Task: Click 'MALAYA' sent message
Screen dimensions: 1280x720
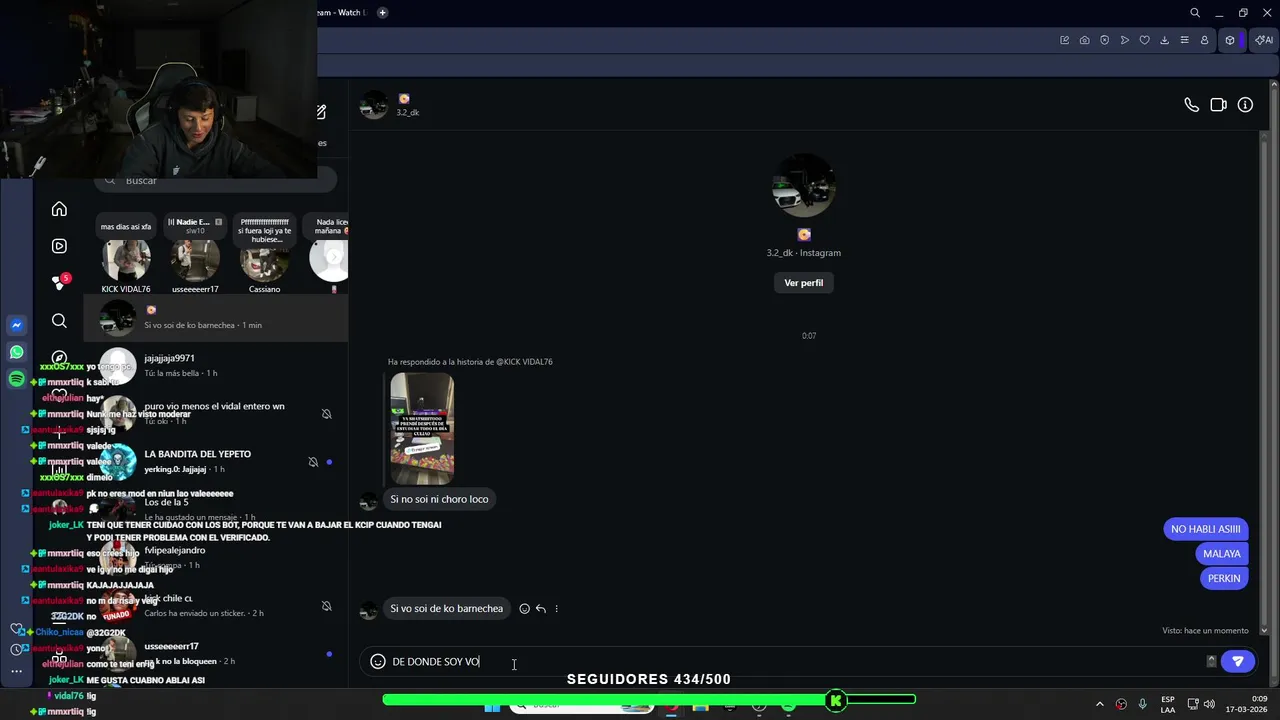Action: click(1221, 553)
